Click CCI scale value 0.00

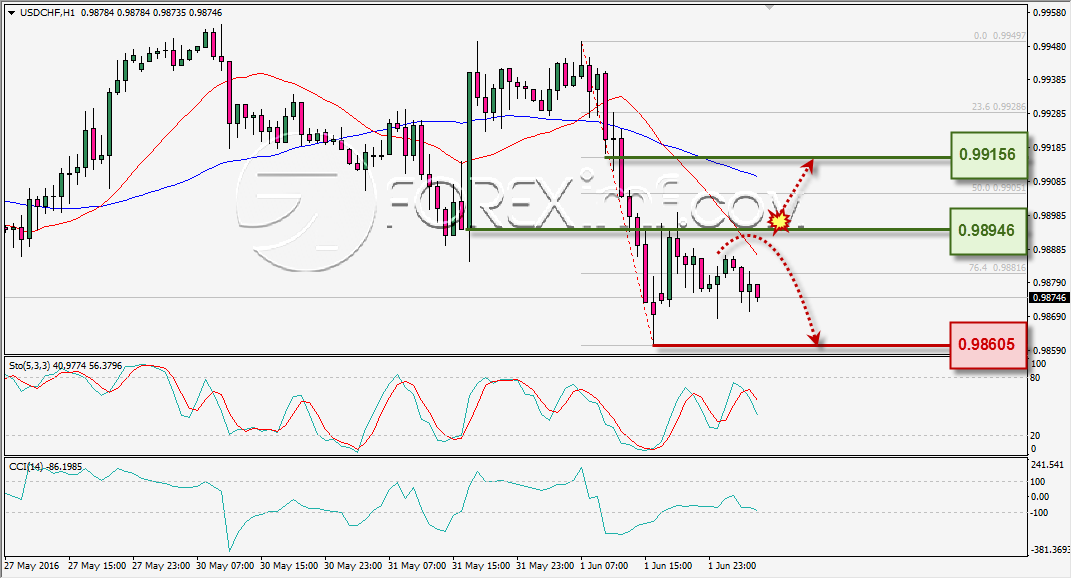coord(1038,497)
